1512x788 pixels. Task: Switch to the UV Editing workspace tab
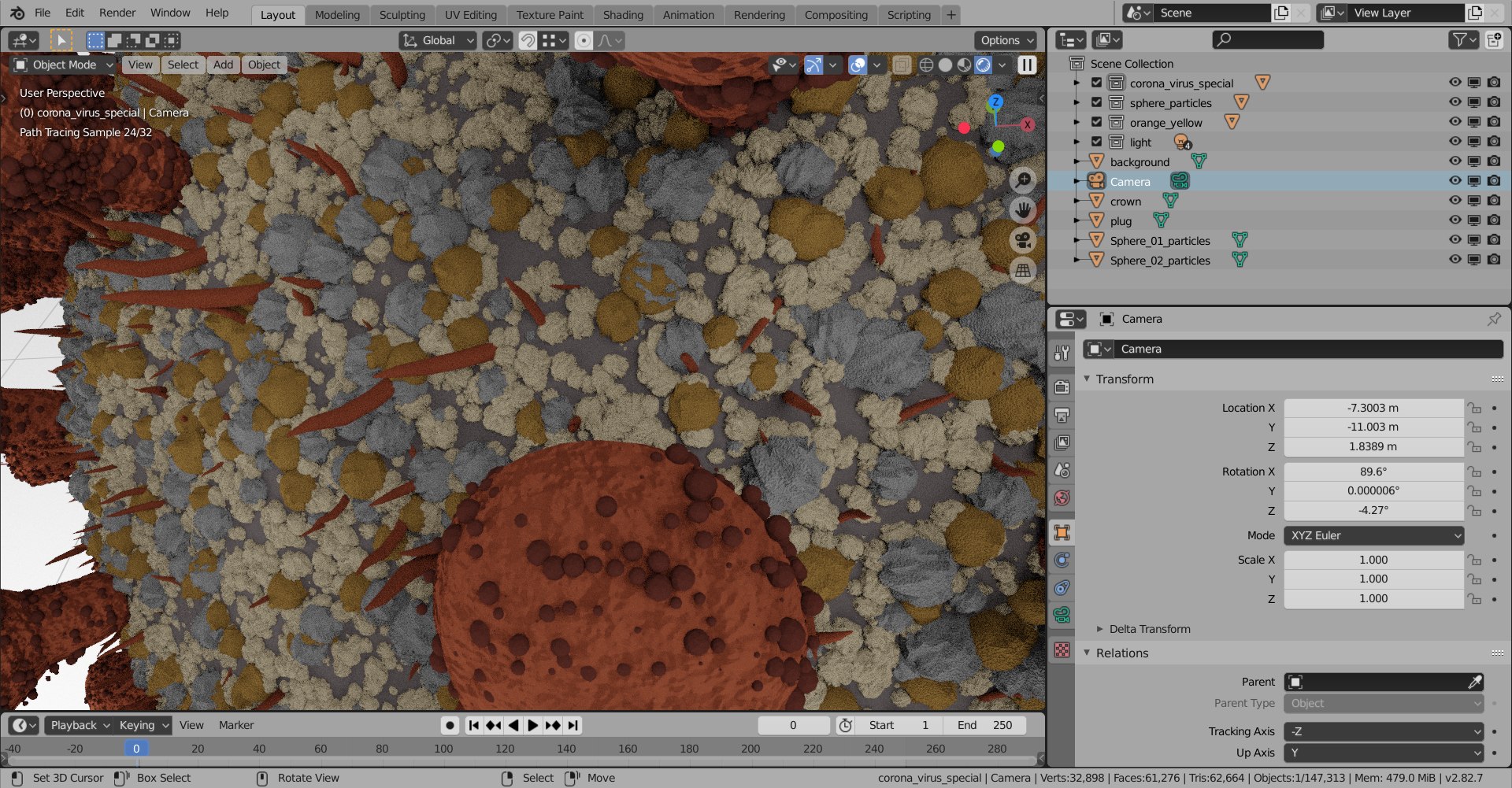(470, 15)
